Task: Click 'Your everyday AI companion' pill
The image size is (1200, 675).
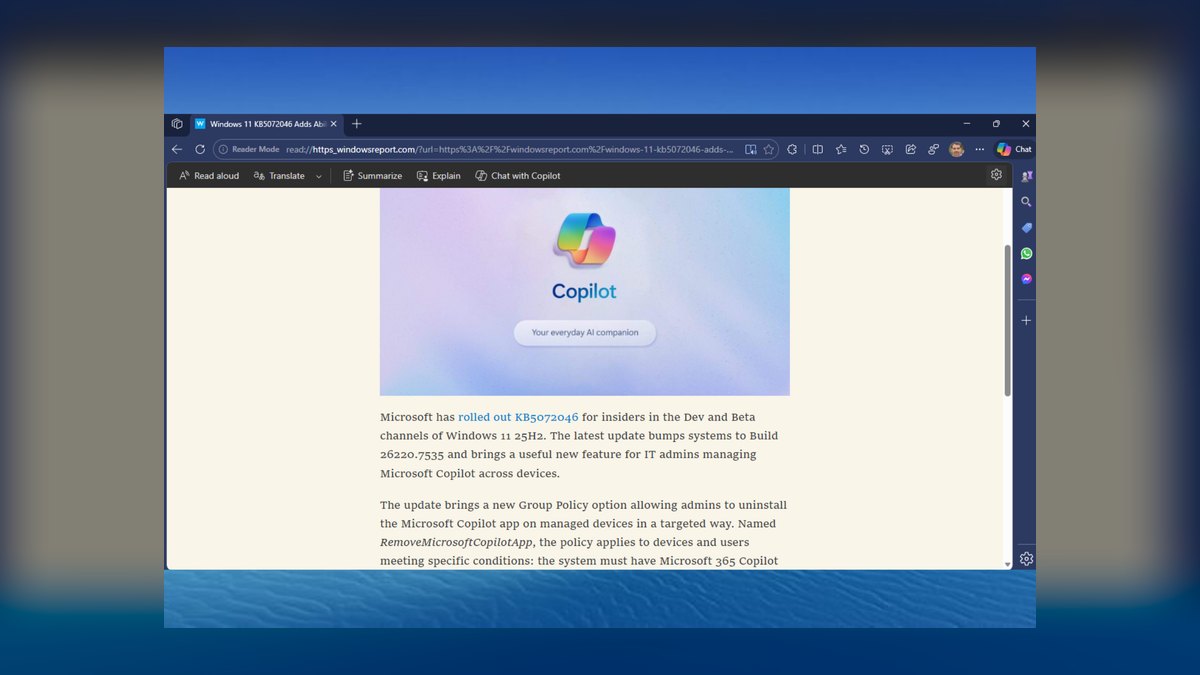Action: tap(585, 332)
